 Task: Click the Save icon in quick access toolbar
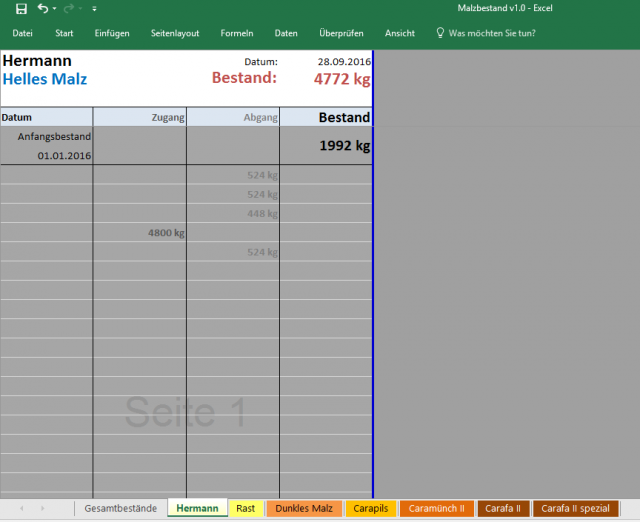(21, 9)
